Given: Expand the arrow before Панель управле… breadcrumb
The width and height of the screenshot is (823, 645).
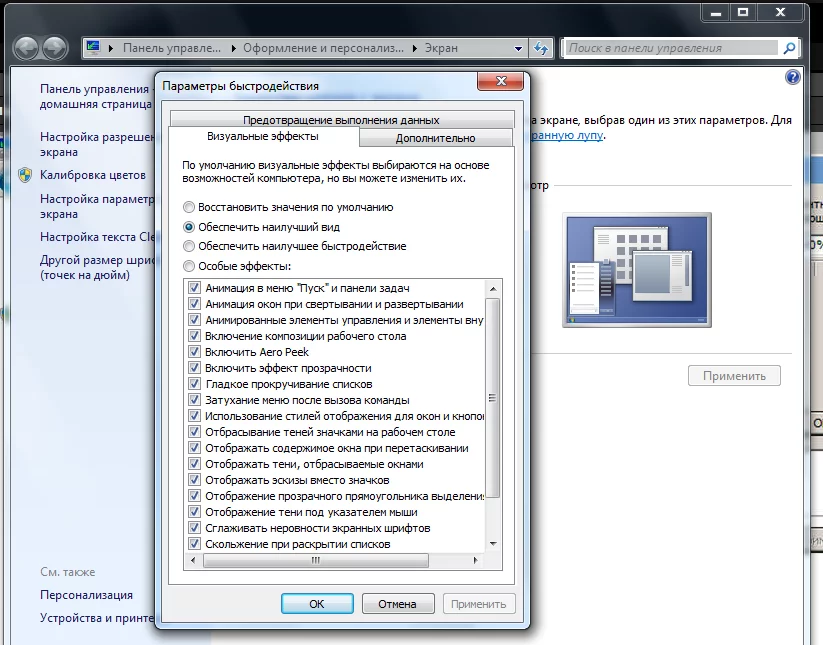Looking at the screenshot, I should tap(111, 48).
